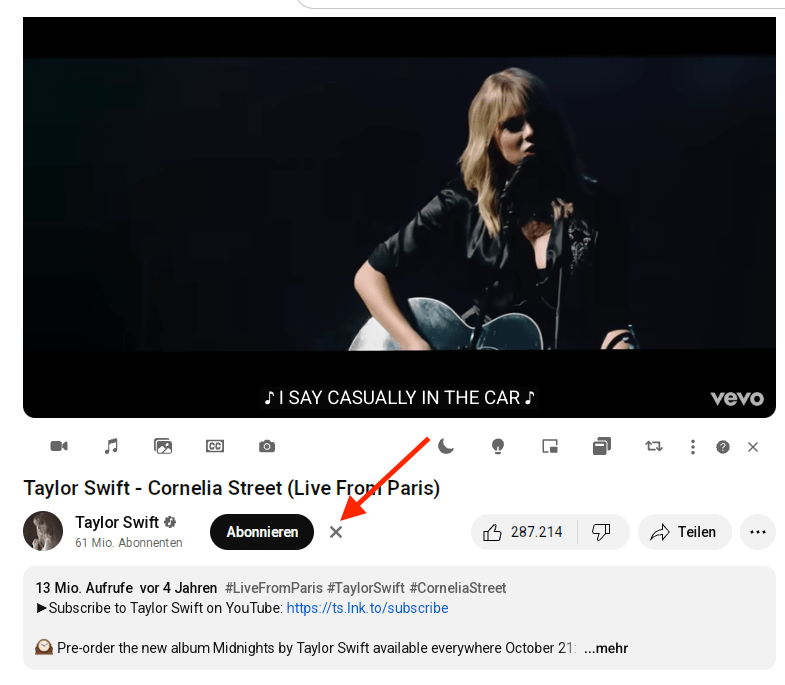
Task: Expand the description with ...mehr
Action: click(606, 648)
